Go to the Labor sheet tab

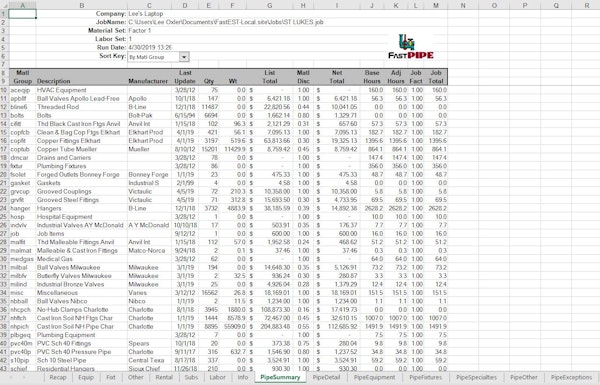217,377
